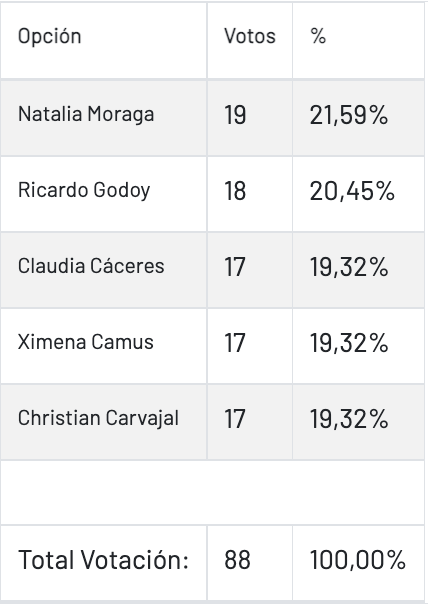This screenshot has width=428, height=604.
Task: Click the 100,00% total percentage
Action: [x=358, y=560]
